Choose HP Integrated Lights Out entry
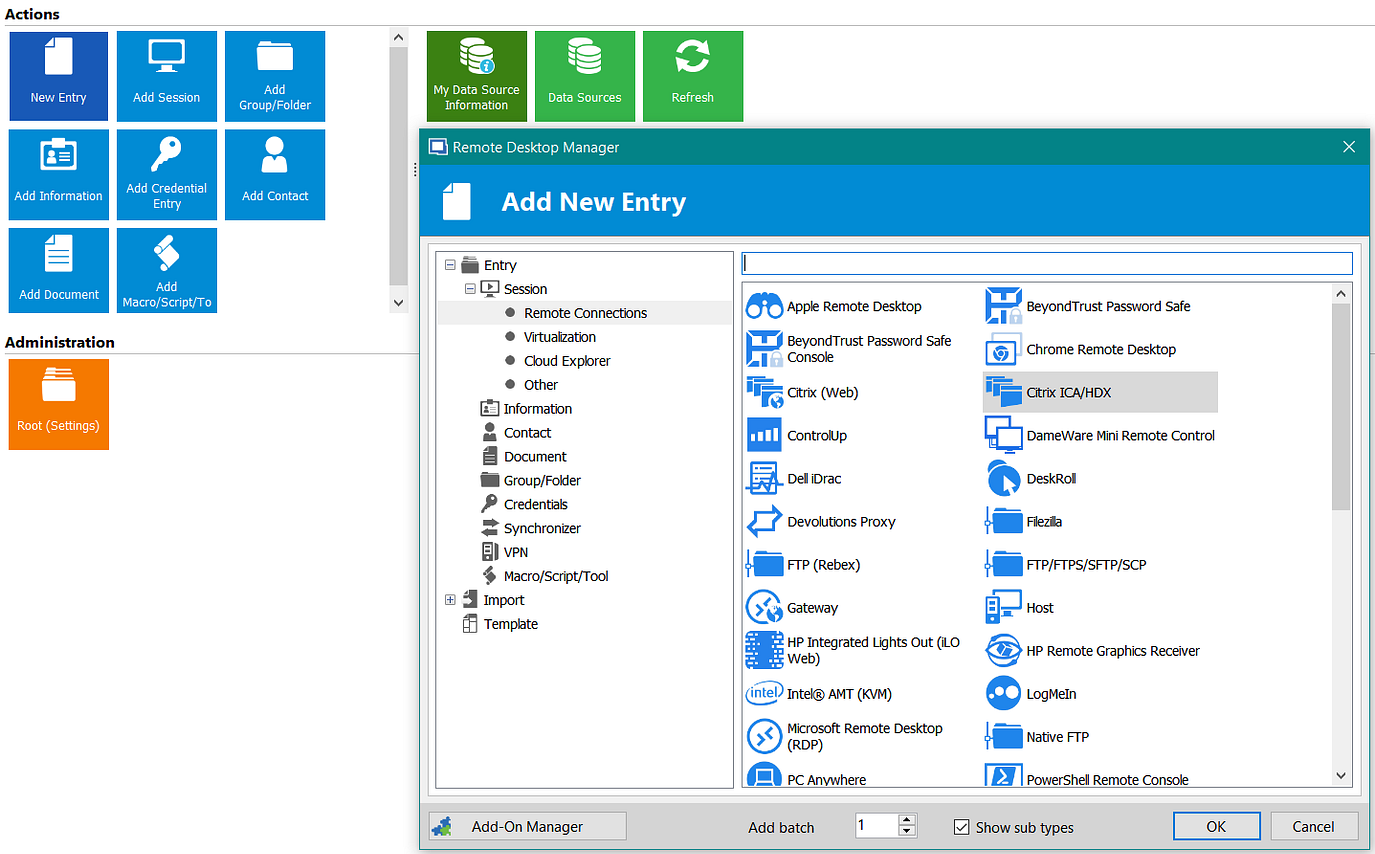This screenshot has width=1375, height=854. 854,650
